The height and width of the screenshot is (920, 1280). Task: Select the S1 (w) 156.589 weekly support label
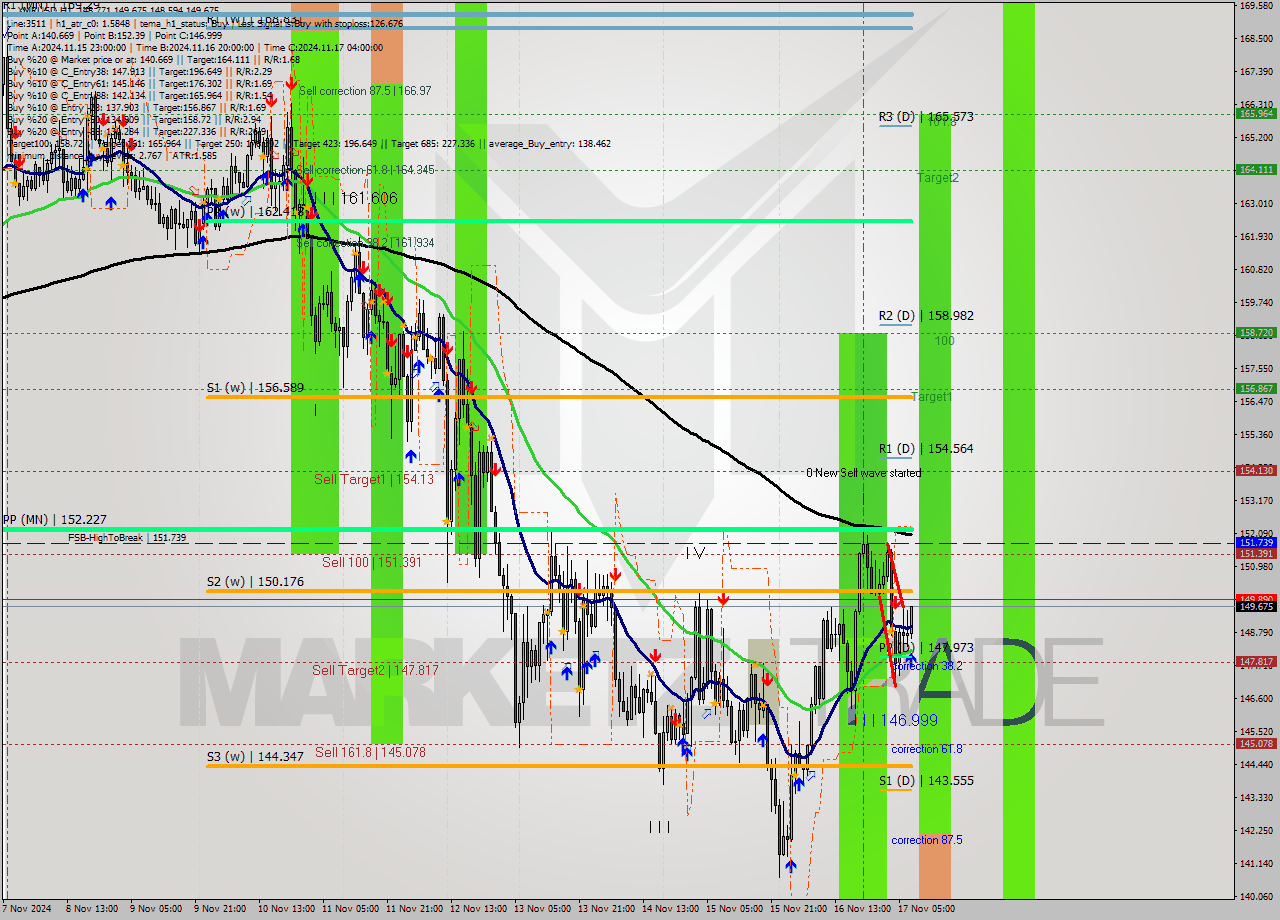point(255,388)
